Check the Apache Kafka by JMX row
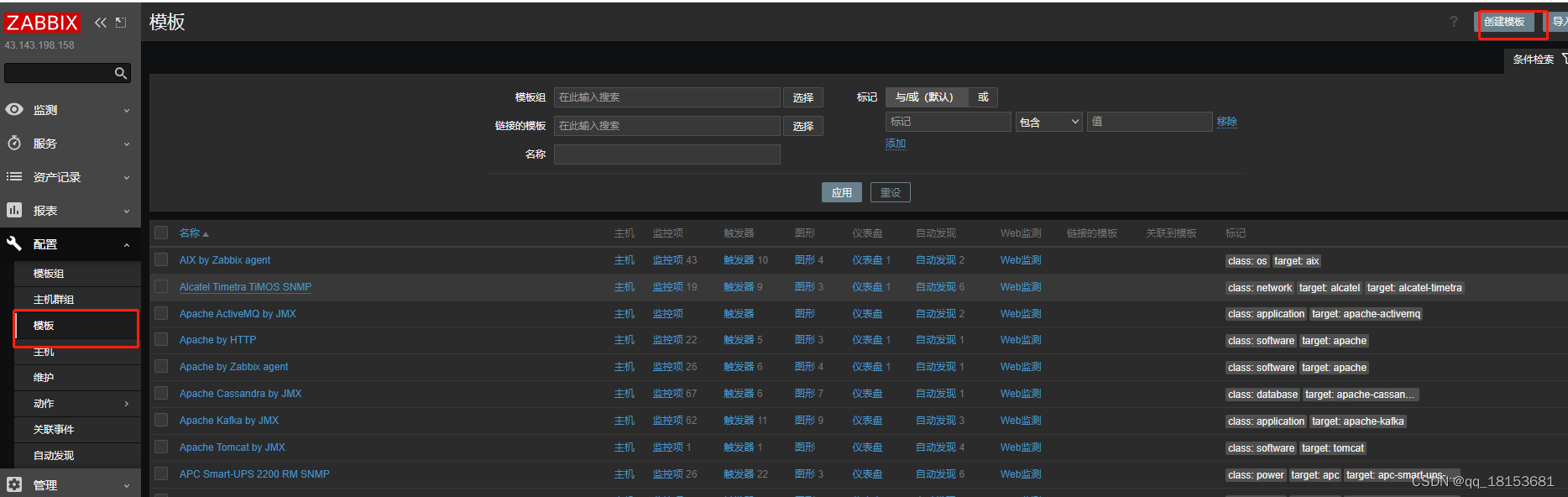This screenshot has height=497, width=1568. tap(161, 420)
